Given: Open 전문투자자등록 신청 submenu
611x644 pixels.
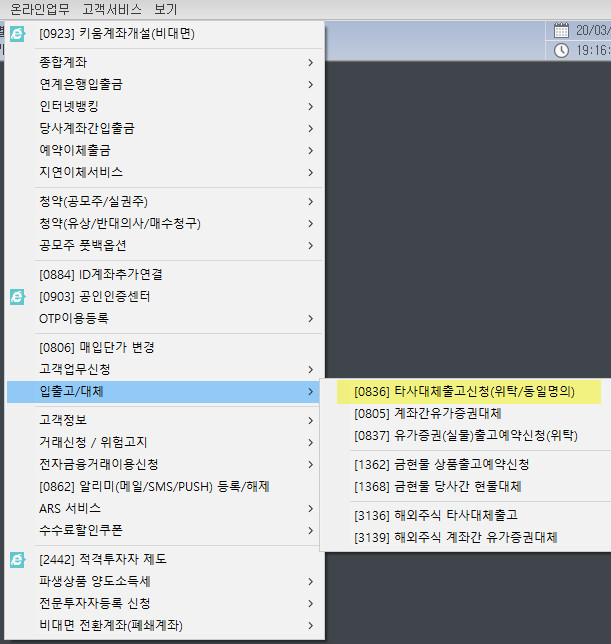Looking at the screenshot, I should 164,603.
